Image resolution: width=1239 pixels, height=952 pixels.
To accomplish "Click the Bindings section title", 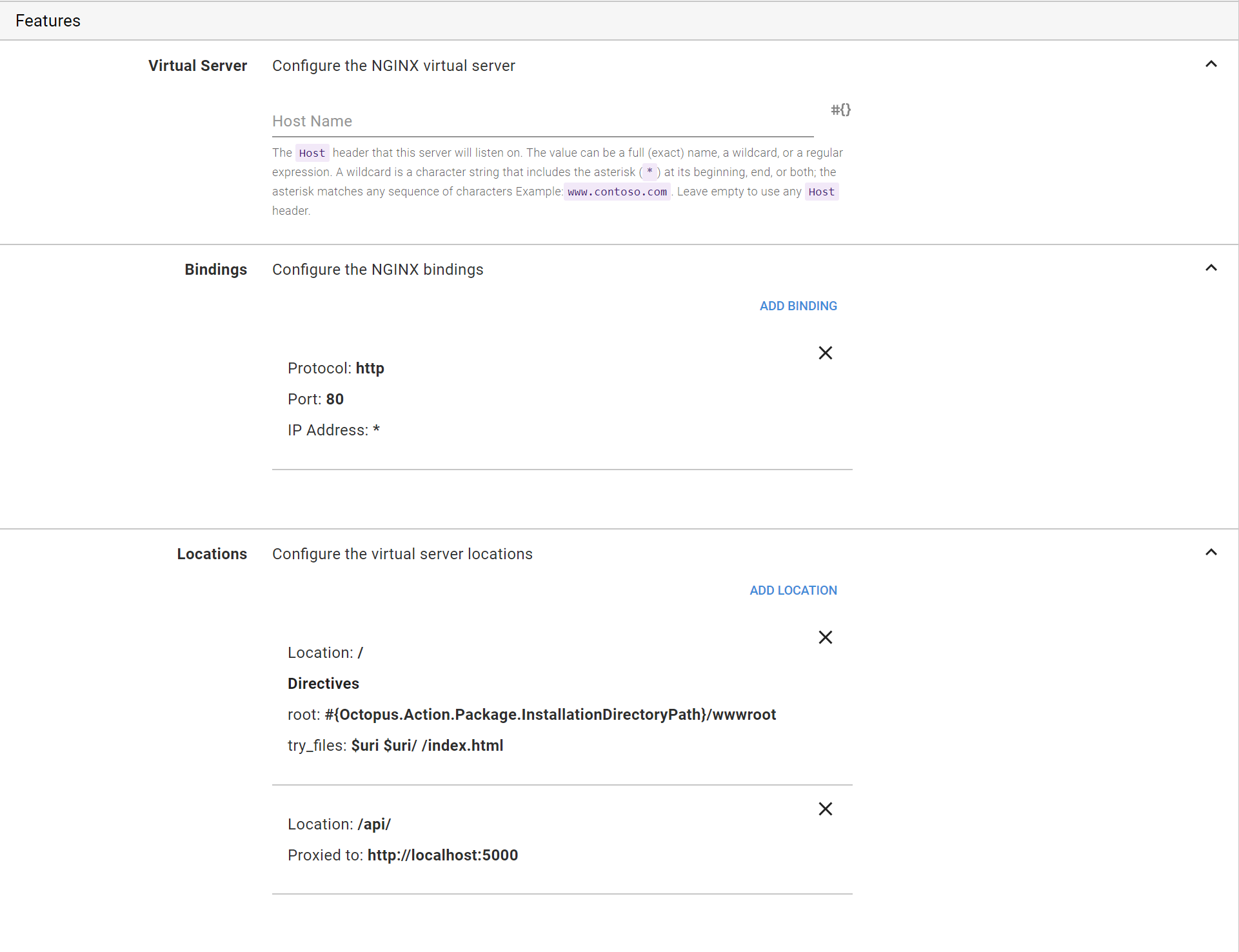I will [215, 270].
